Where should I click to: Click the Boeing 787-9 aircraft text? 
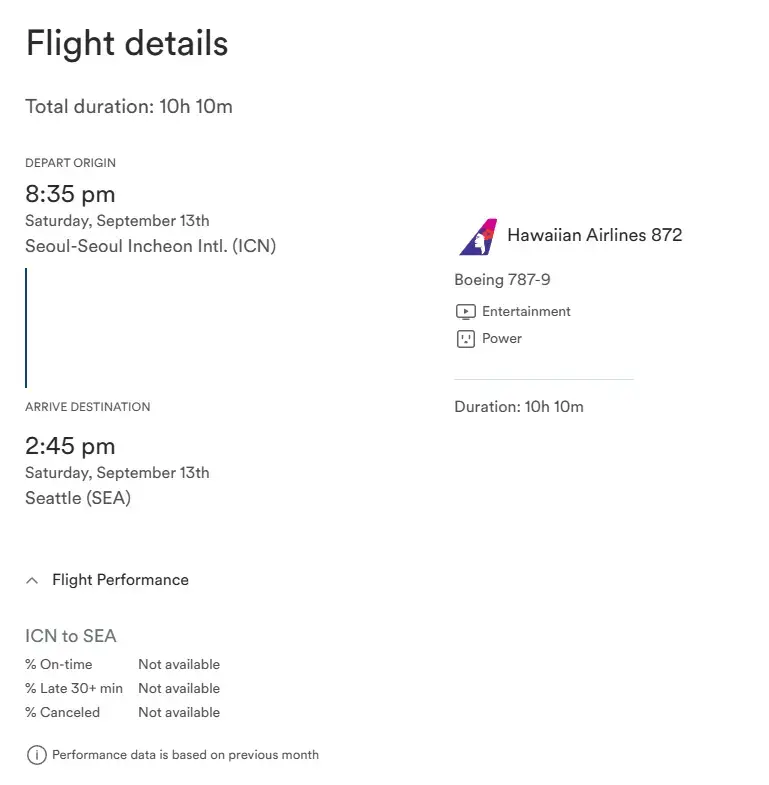502,279
